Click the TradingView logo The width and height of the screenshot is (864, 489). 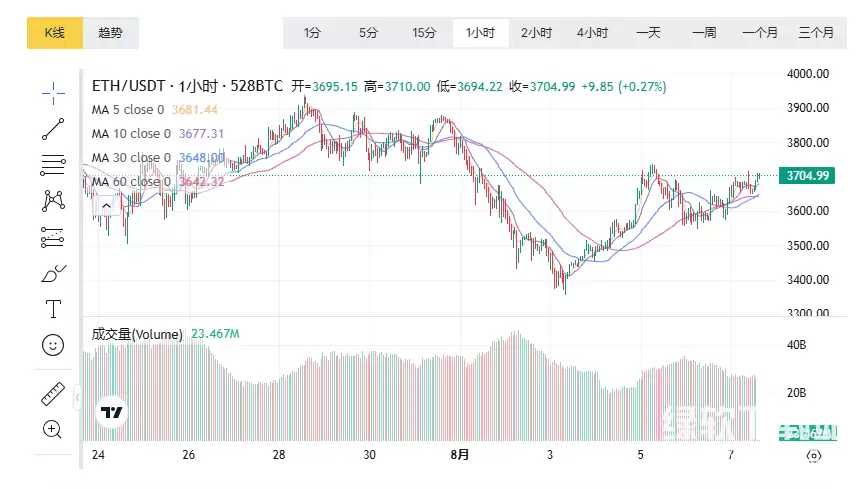point(111,413)
